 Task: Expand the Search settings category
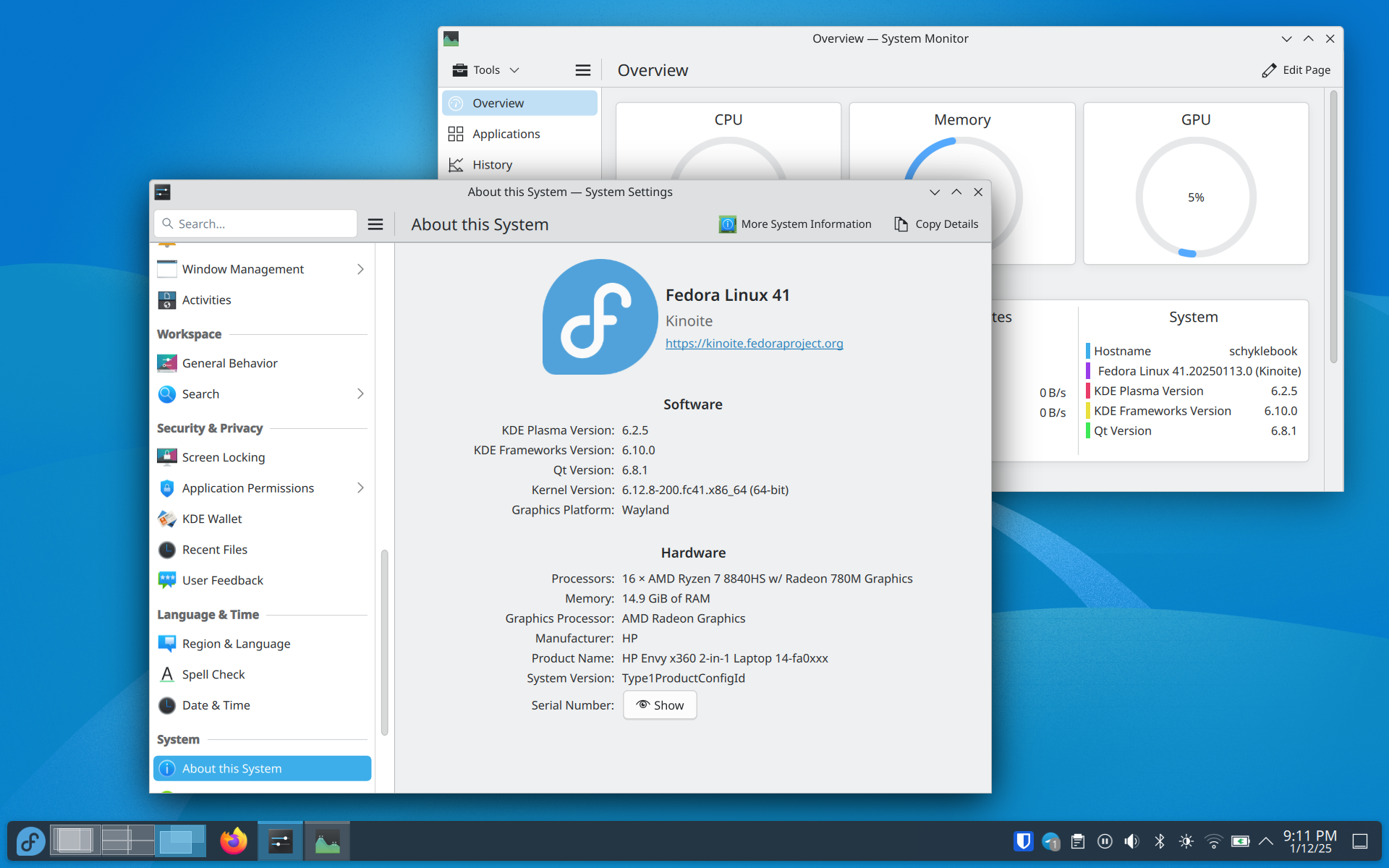(x=360, y=393)
